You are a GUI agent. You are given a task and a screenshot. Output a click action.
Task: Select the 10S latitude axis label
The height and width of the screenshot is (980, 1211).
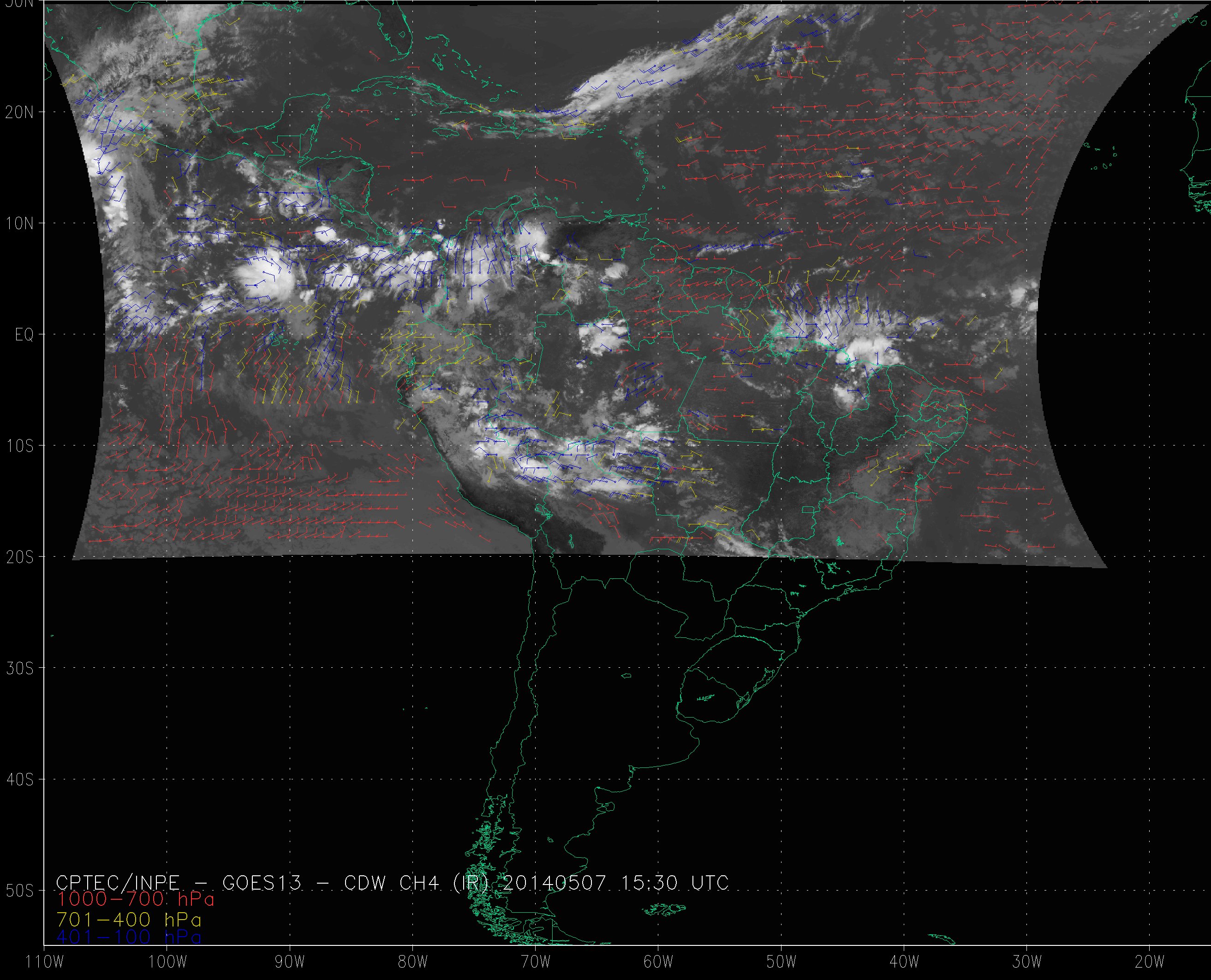(20, 446)
